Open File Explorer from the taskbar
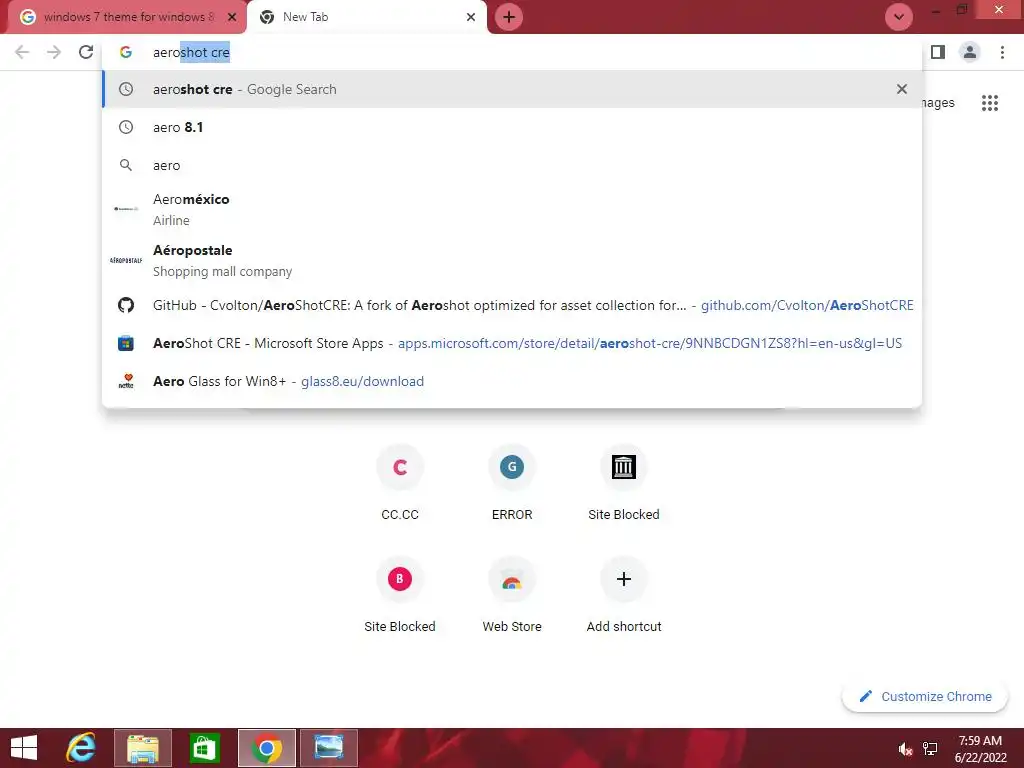The image size is (1024, 768). click(143, 748)
